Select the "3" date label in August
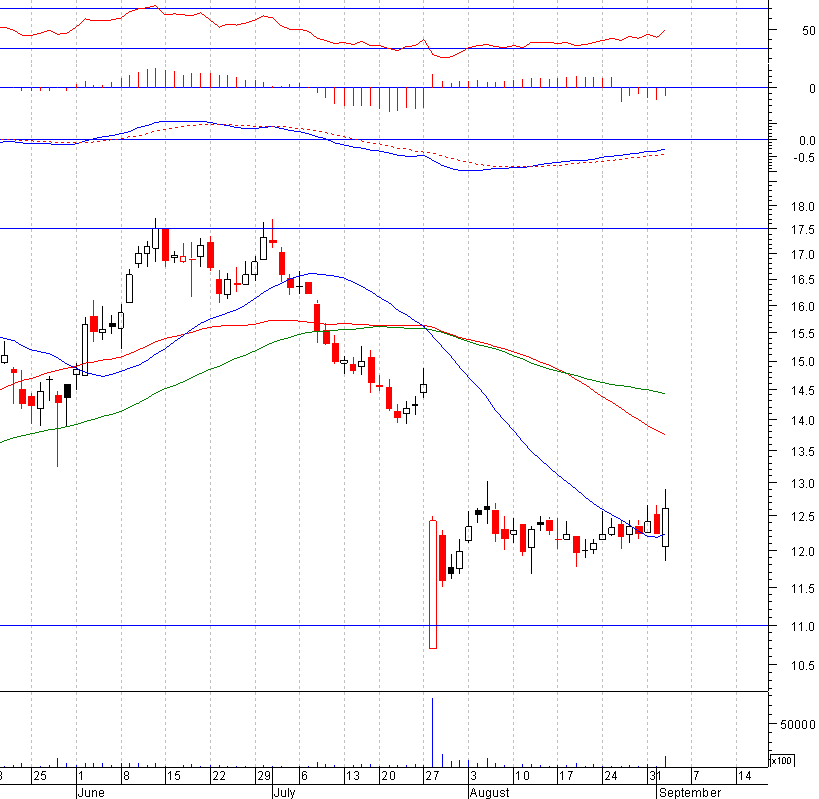Viewport: 819px width, 799px height. click(473, 776)
